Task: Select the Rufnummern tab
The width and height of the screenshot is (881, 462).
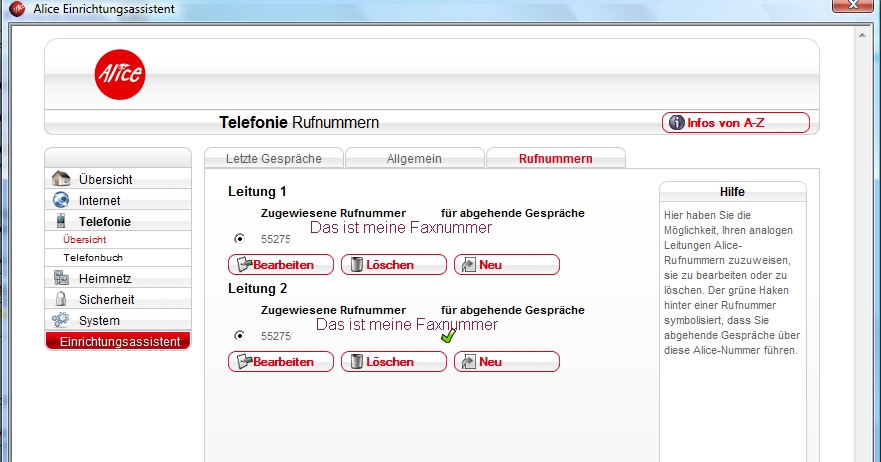Action: click(555, 158)
